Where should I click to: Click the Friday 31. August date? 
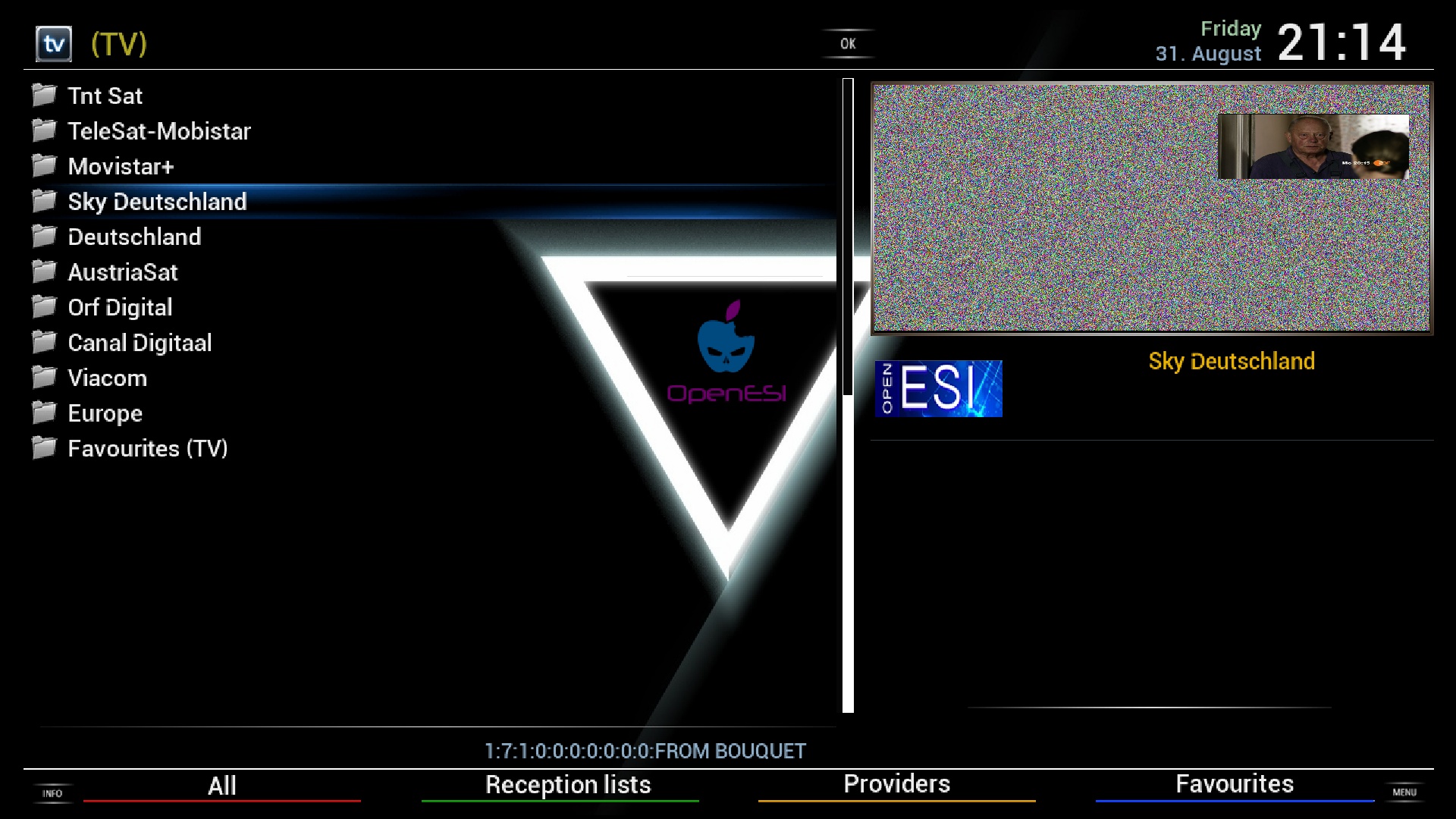1208,41
